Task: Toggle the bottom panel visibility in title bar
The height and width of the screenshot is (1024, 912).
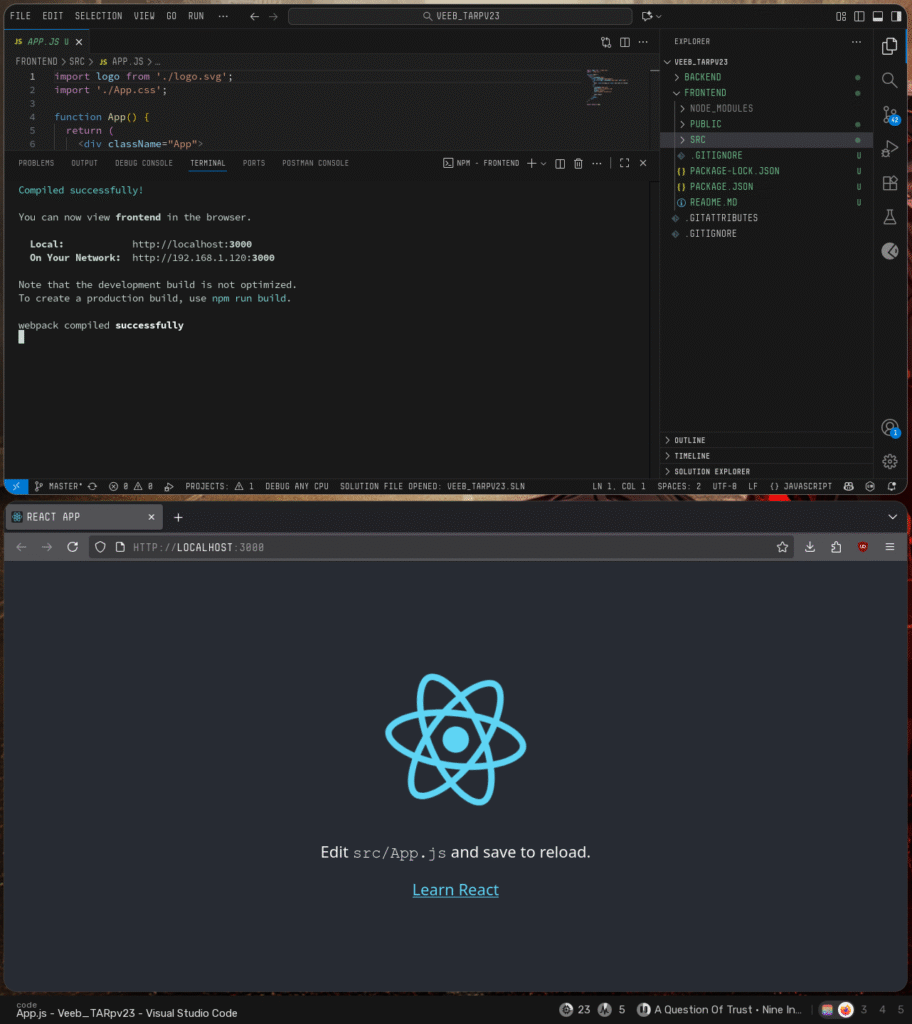Action: (x=877, y=16)
